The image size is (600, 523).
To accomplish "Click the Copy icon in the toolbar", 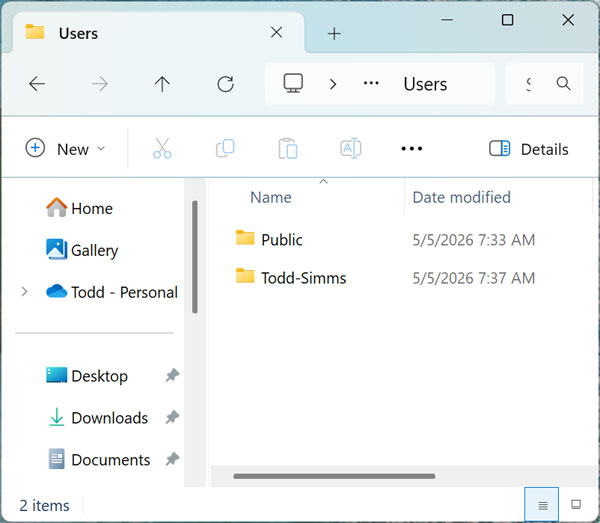I will pyautogui.click(x=225, y=148).
